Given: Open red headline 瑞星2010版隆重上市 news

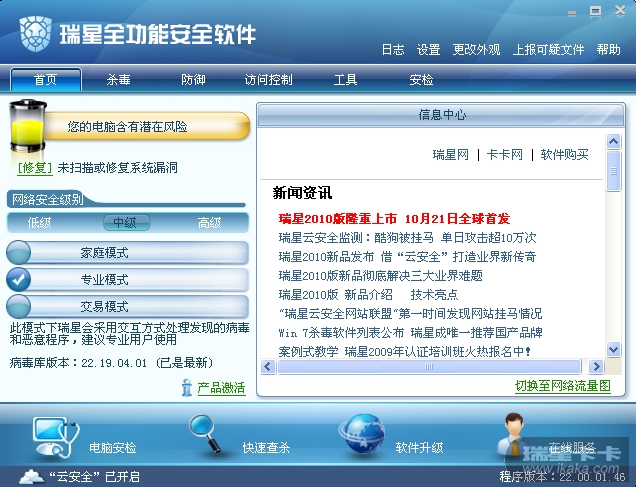Looking at the screenshot, I should pyautogui.click(x=394, y=219).
